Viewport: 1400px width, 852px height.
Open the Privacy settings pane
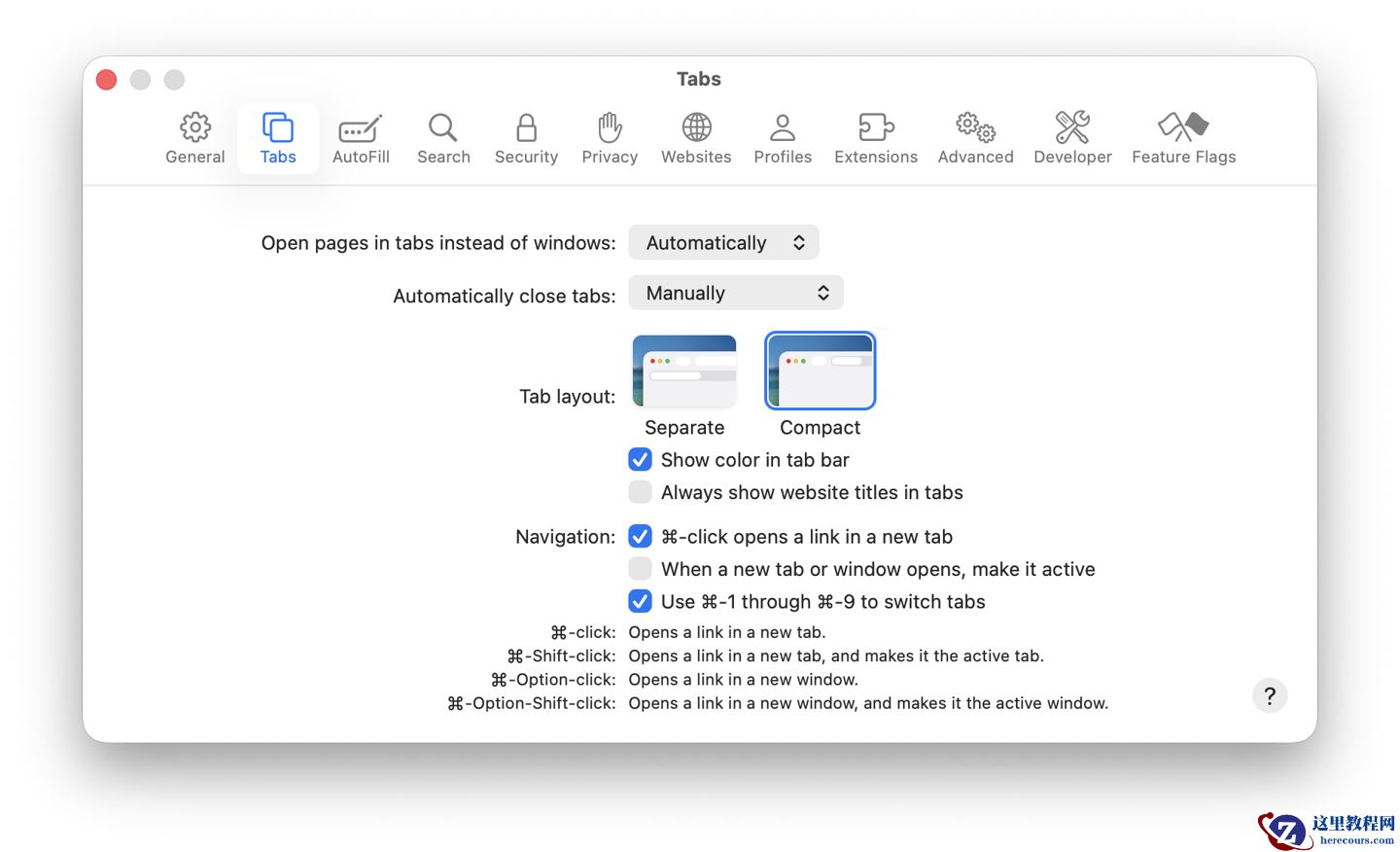(610, 137)
